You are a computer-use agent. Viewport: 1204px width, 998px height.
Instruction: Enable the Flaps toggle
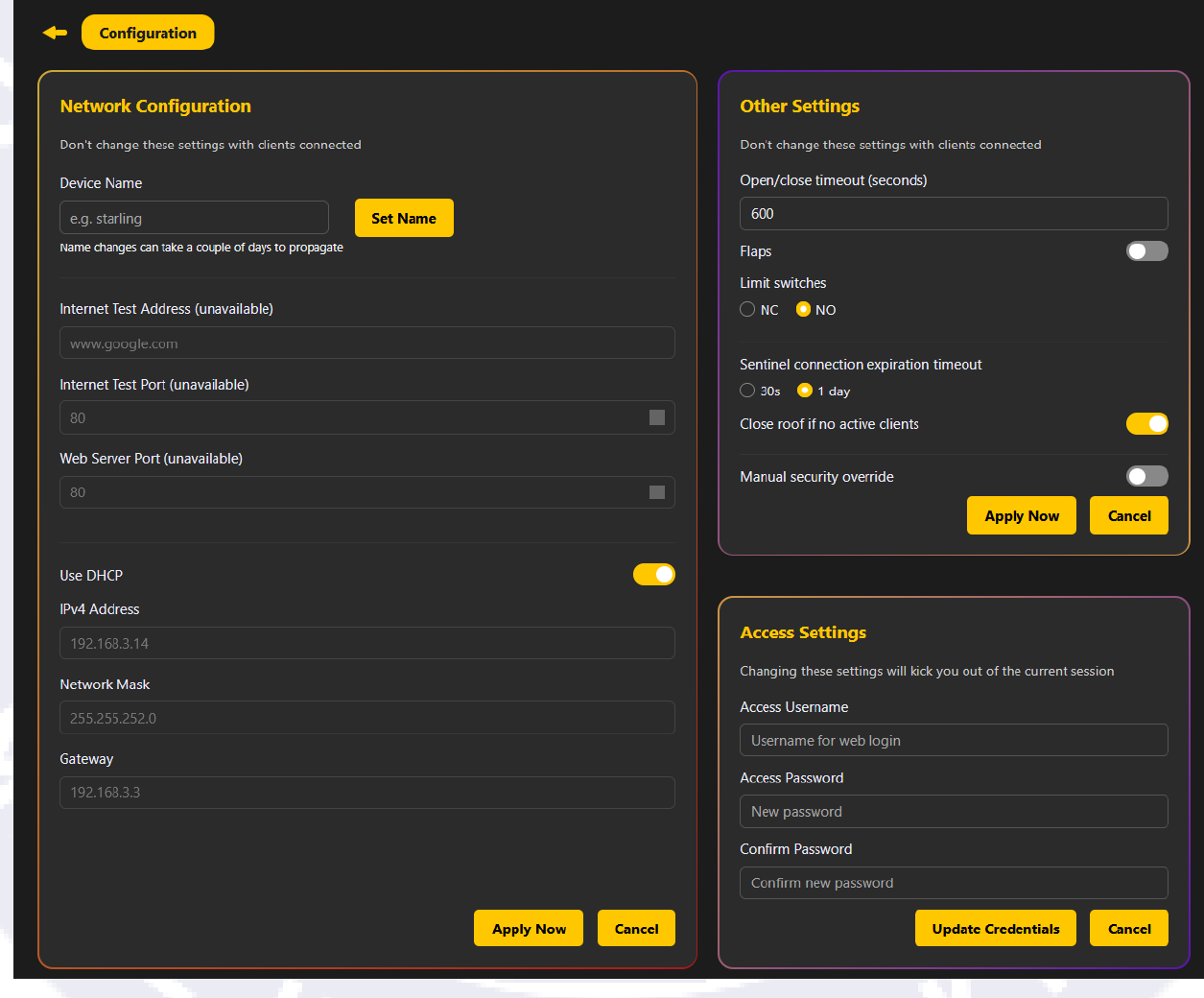(1147, 250)
